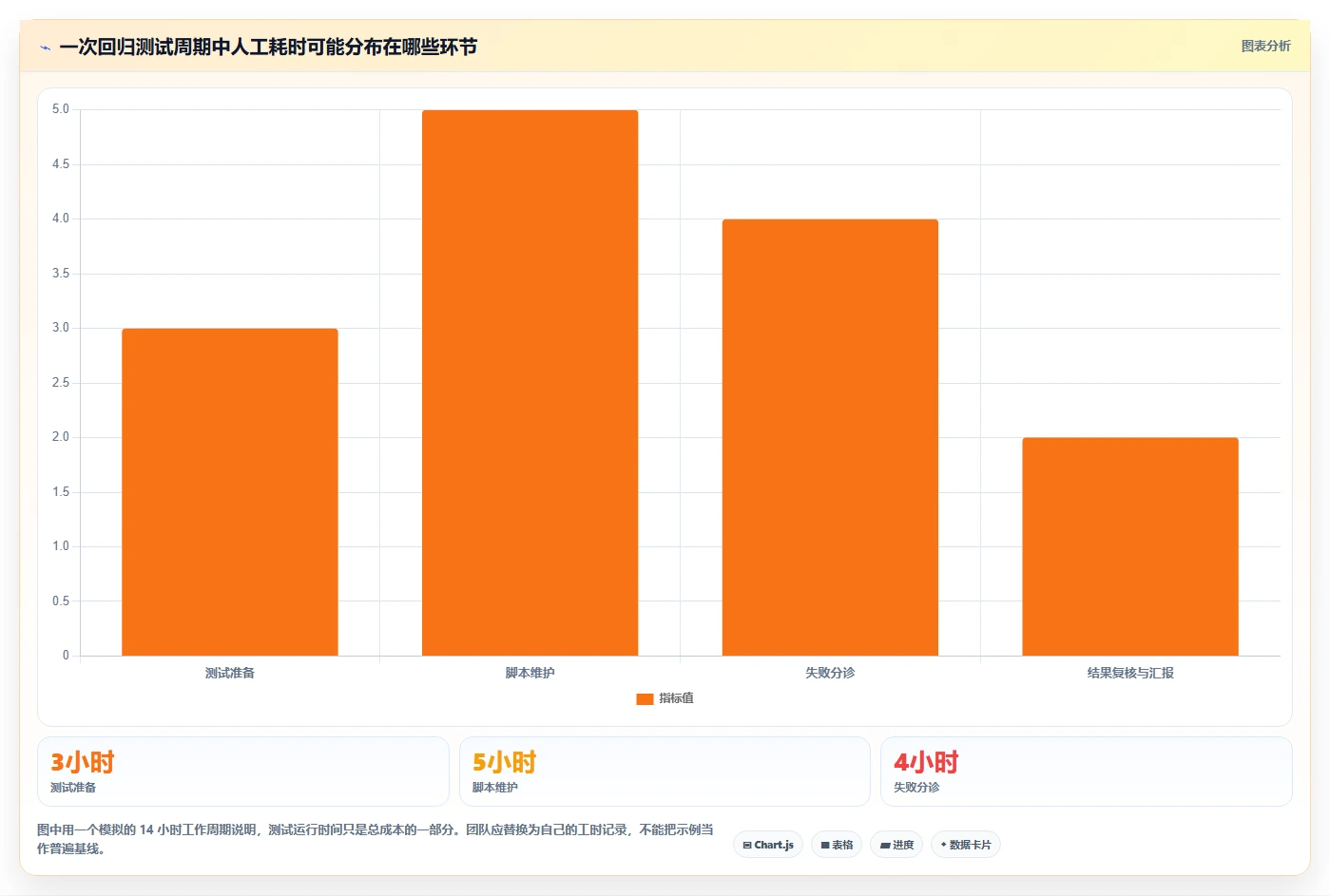Click the 脚本维护 x-axis label
Screen dimensions: 1330x896
click(530, 673)
